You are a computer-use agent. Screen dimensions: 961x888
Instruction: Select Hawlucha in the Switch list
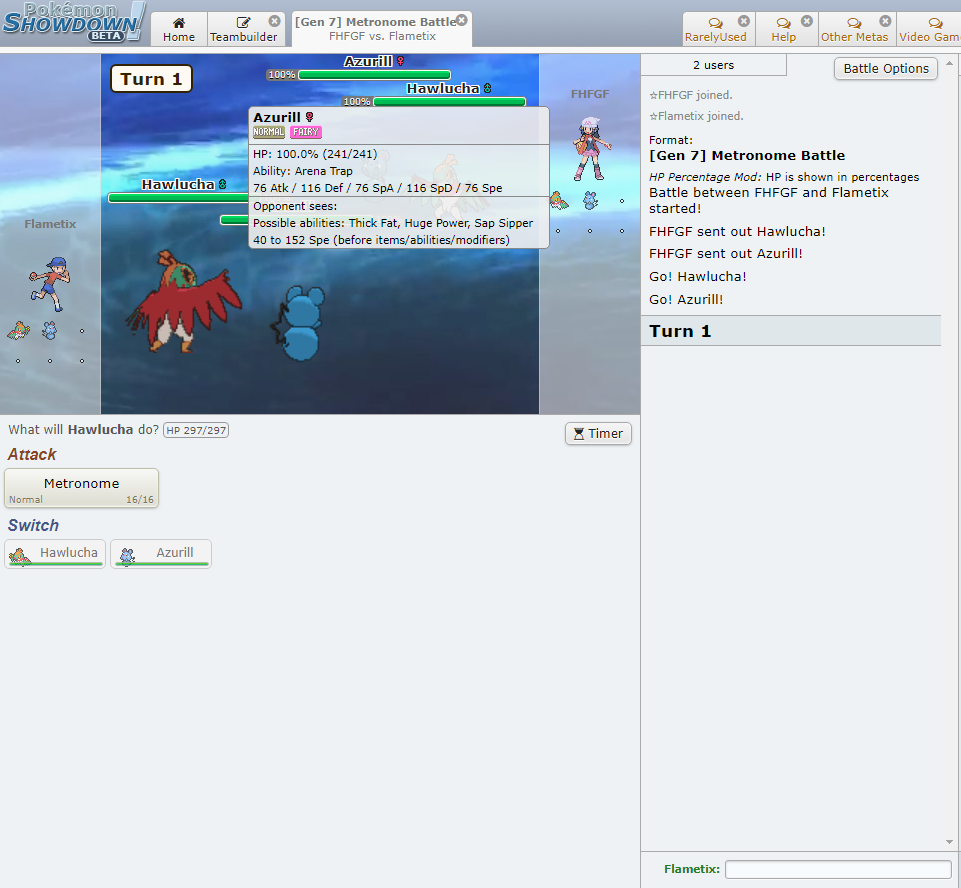[55, 553]
